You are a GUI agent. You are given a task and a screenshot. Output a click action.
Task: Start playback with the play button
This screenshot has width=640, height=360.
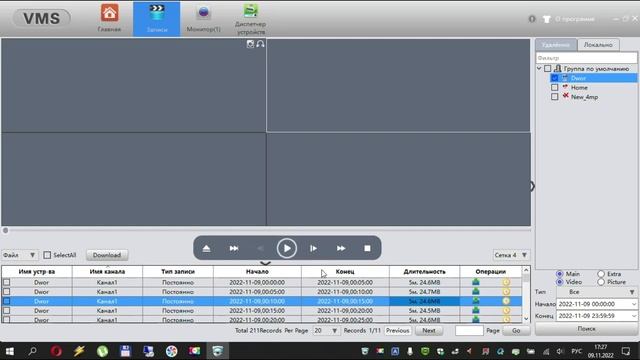click(x=287, y=248)
